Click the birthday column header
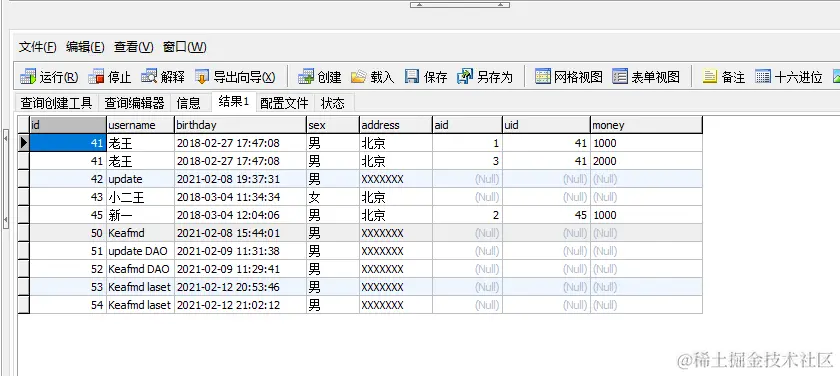Screen dimensions: 840x376 pyautogui.click(x=240, y=125)
